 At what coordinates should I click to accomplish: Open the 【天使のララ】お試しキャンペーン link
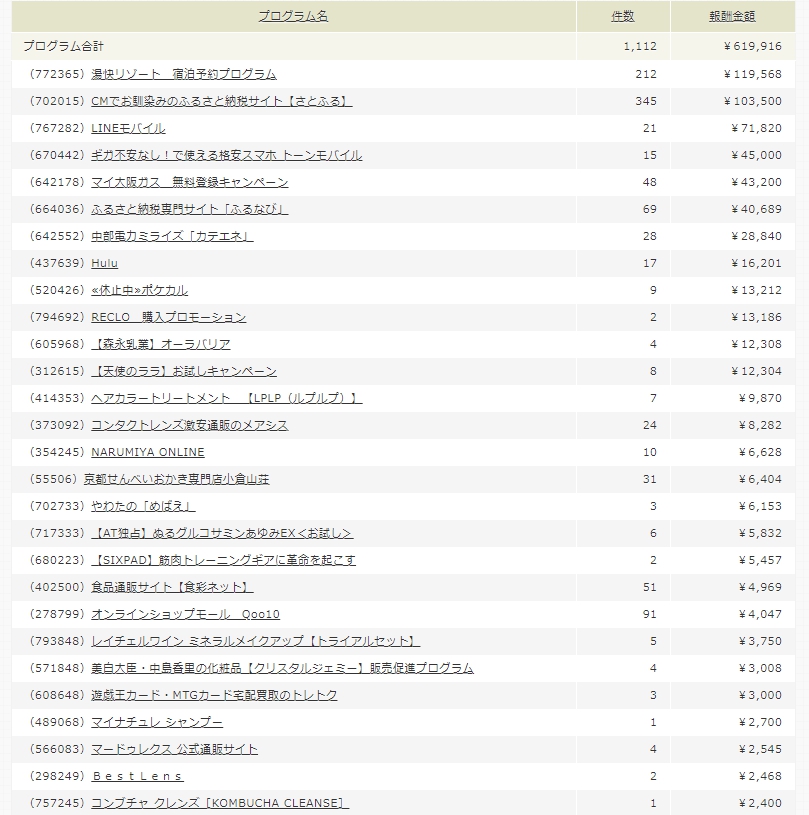pos(184,372)
